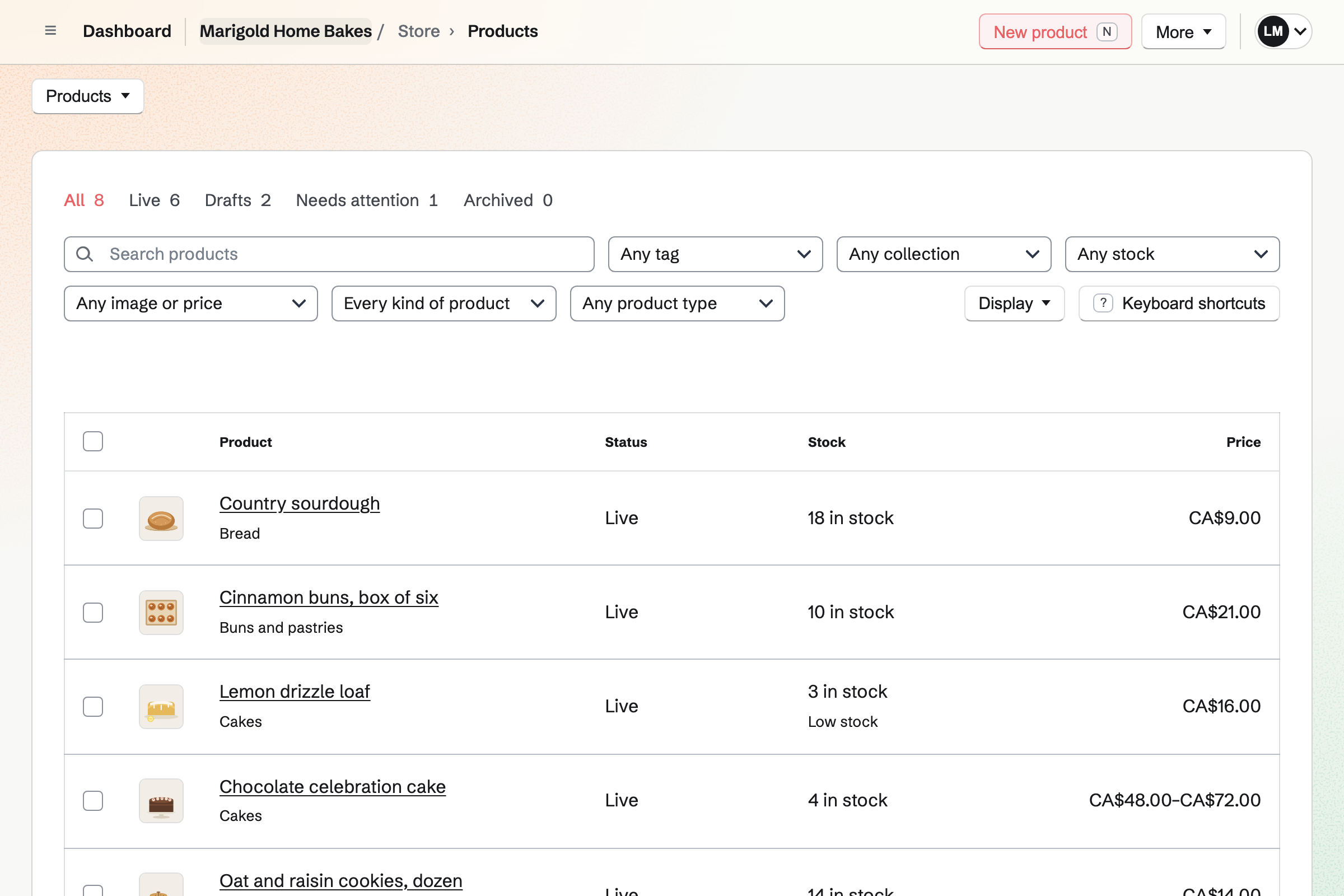This screenshot has width=1344, height=896.
Task: Select the All 8 tab
Action: click(84, 200)
